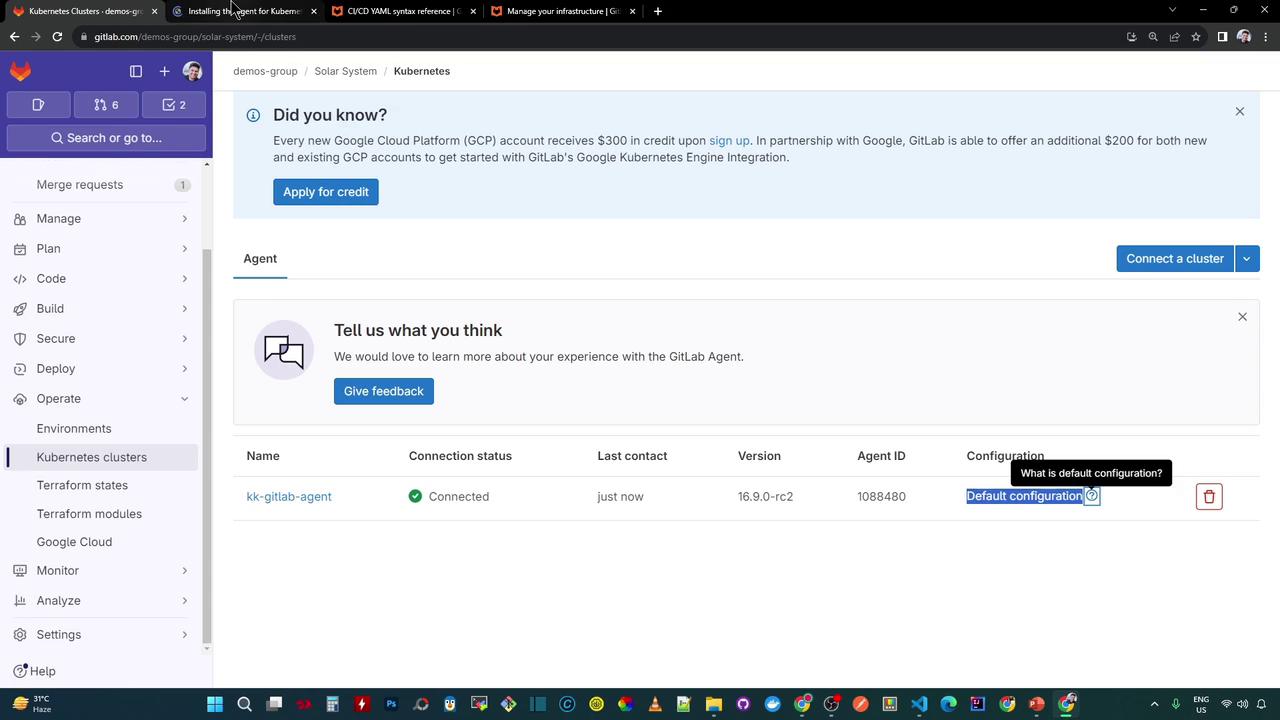Image resolution: width=1280 pixels, height=720 pixels.
Task: Open Terraform states in the sidebar
Action: coord(103,485)
